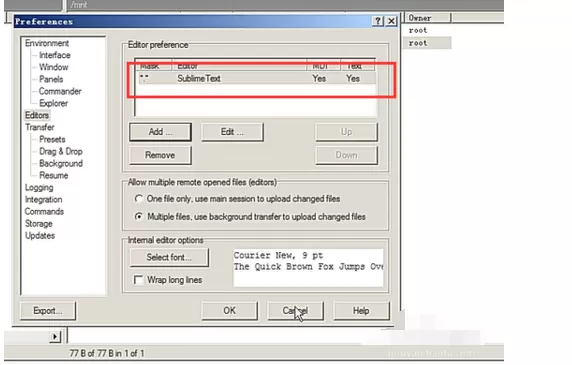Open the Transfer preferences page
The width and height of the screenshot is (572, 365).
coord(39,127)
